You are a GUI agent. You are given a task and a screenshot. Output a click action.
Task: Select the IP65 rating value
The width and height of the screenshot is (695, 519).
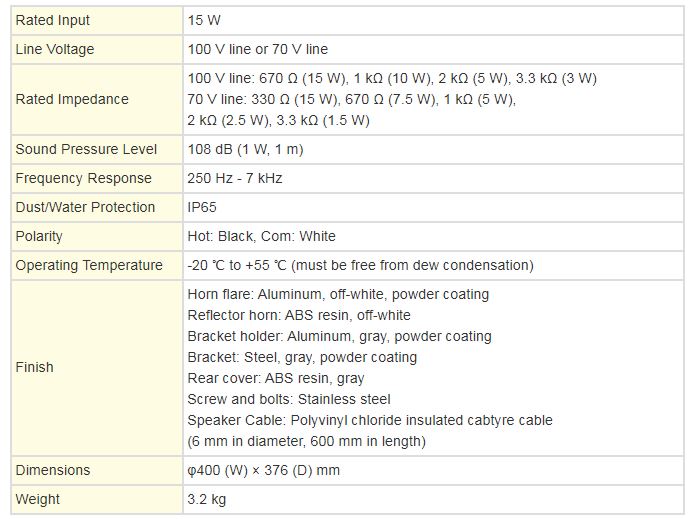(203, 207)
